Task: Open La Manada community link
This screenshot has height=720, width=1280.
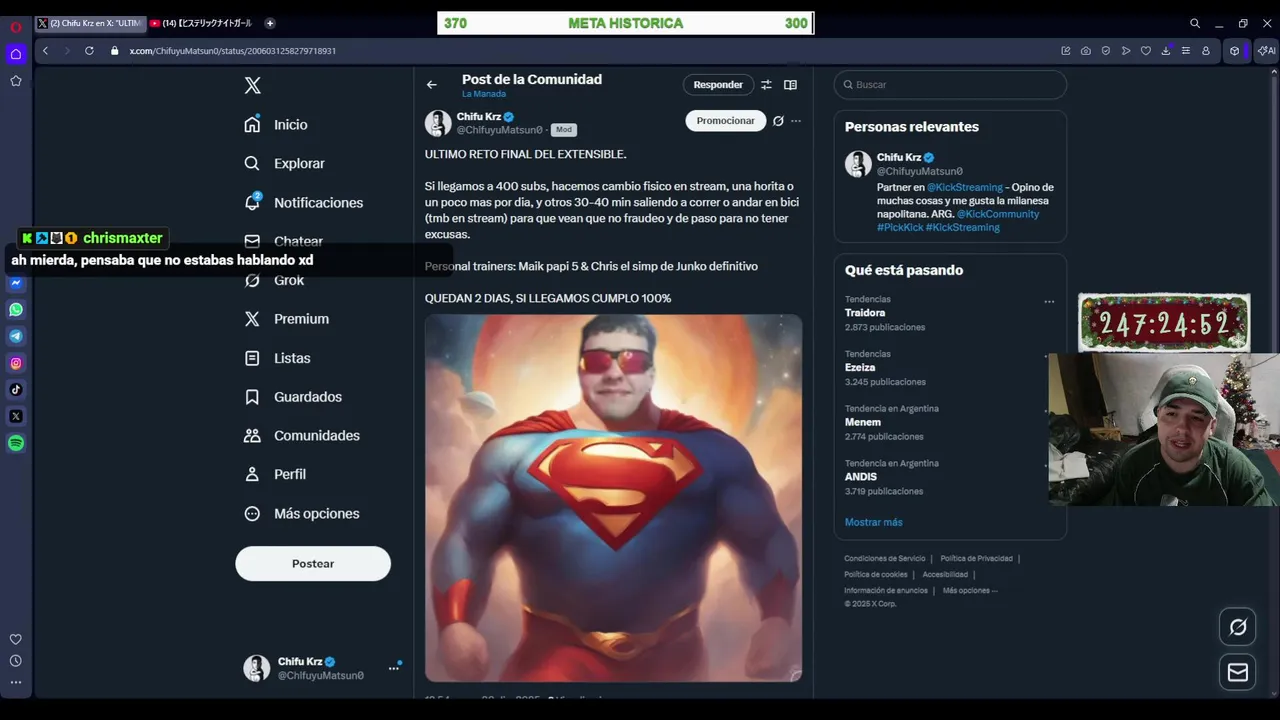Action: [x=484, y=94]
